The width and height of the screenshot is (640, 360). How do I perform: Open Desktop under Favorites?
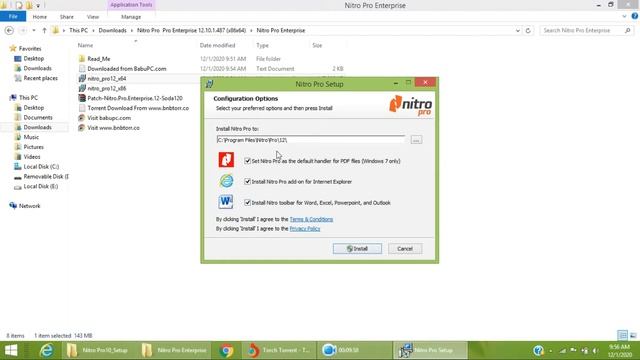click(33, 58)
